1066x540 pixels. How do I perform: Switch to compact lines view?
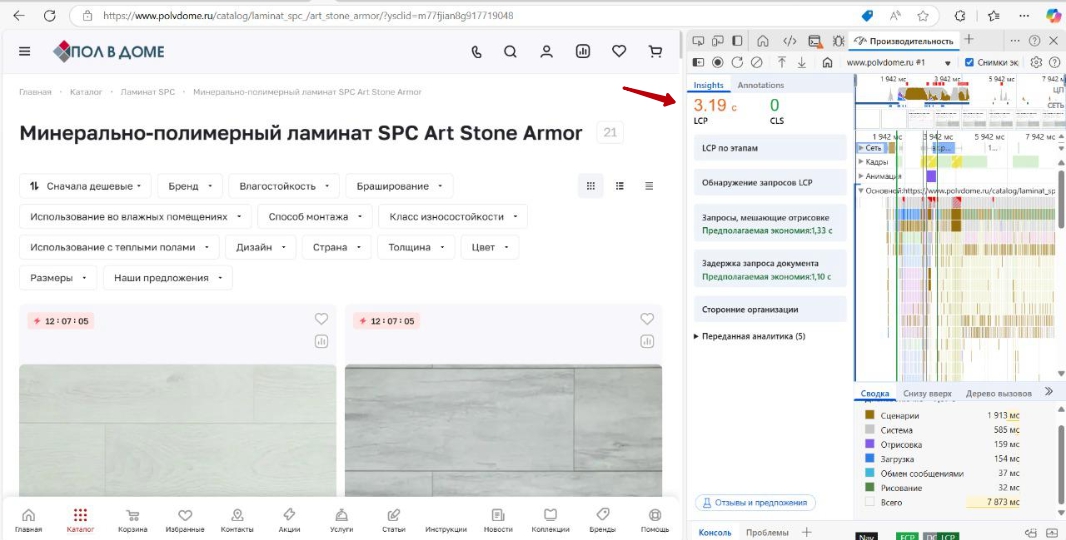pos(649,186)
